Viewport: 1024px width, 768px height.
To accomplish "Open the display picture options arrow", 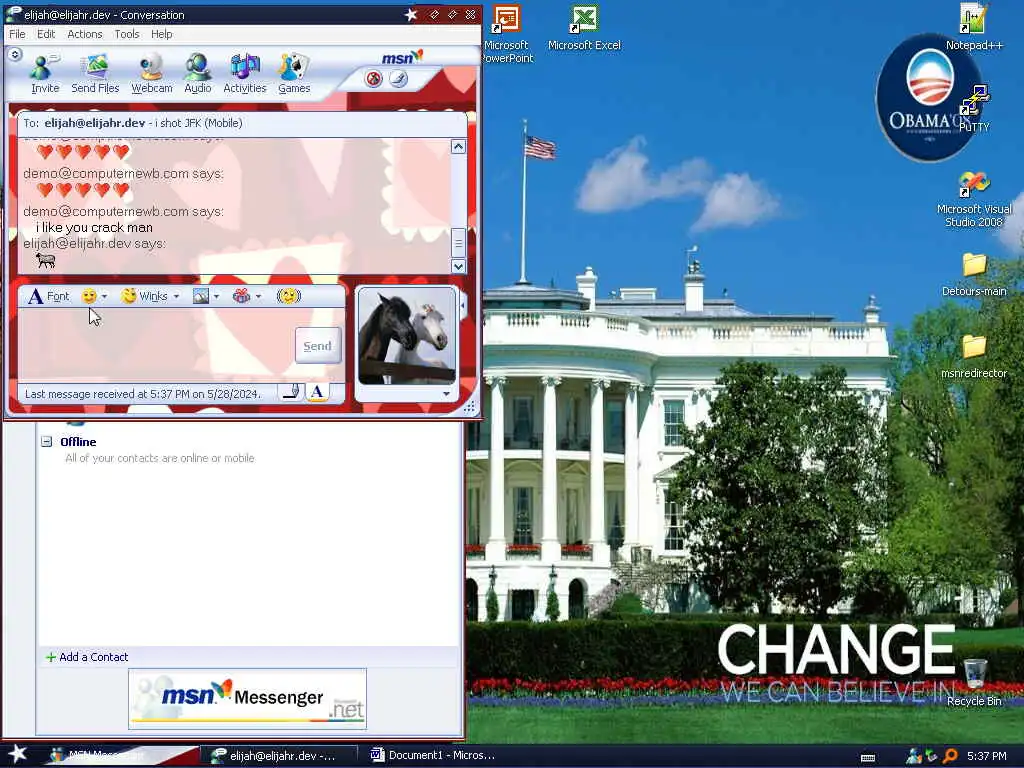I will 446,394.
